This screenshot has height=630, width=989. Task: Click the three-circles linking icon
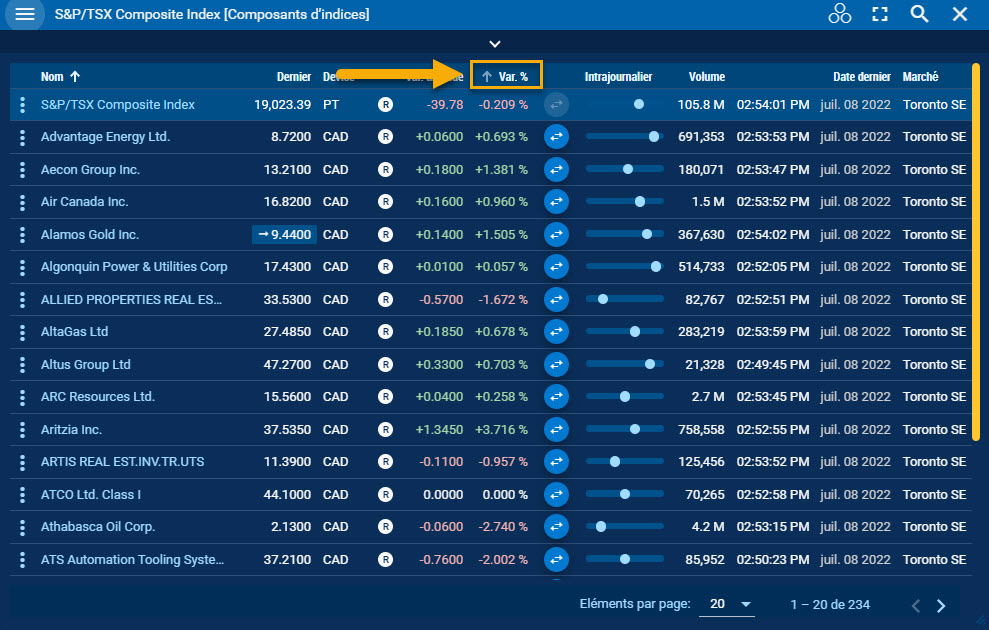click(839, 14)
